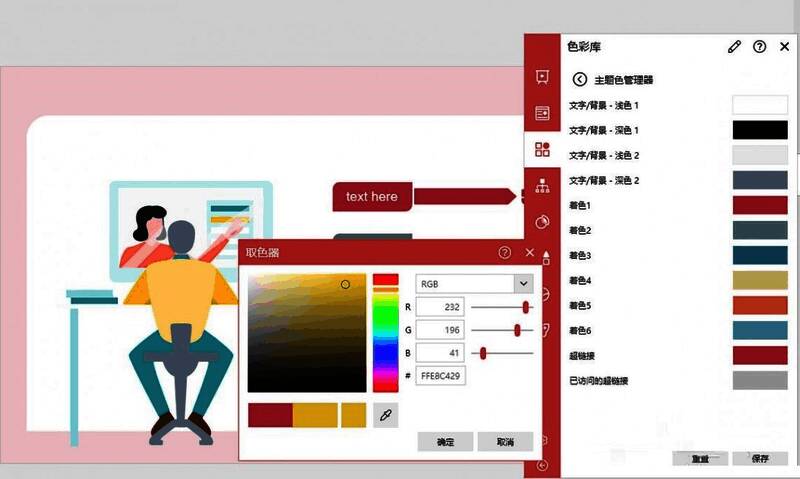Click the G value input field

(440, 330)
